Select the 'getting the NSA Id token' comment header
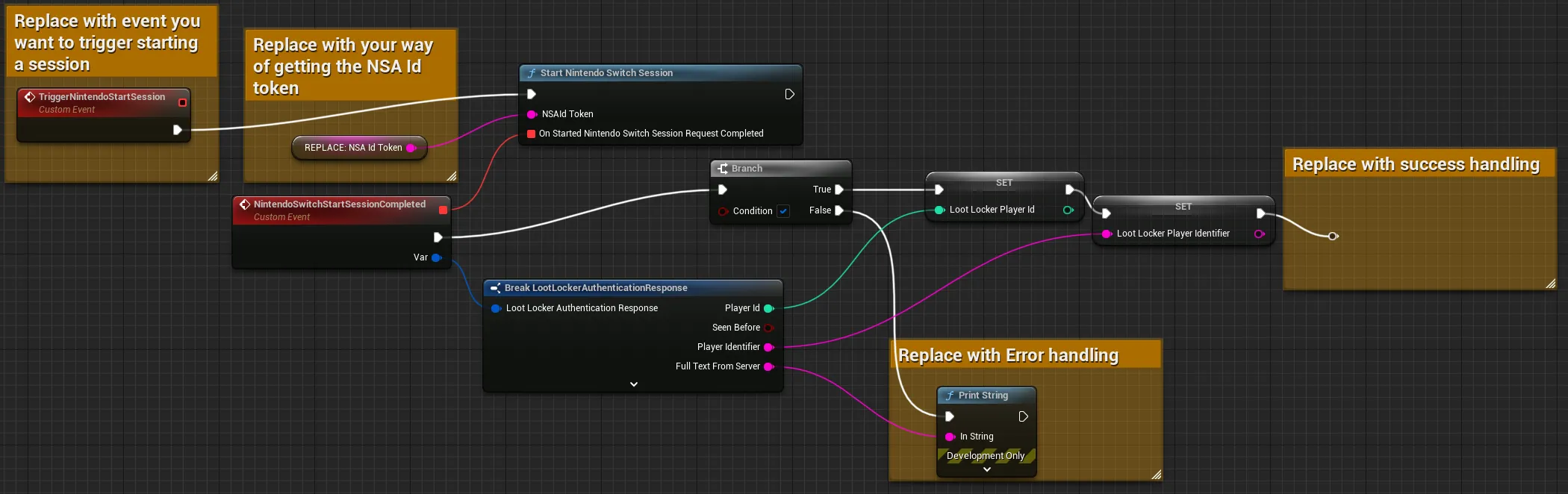This screenshot has width=1568, height=494. tap(349, 66)
